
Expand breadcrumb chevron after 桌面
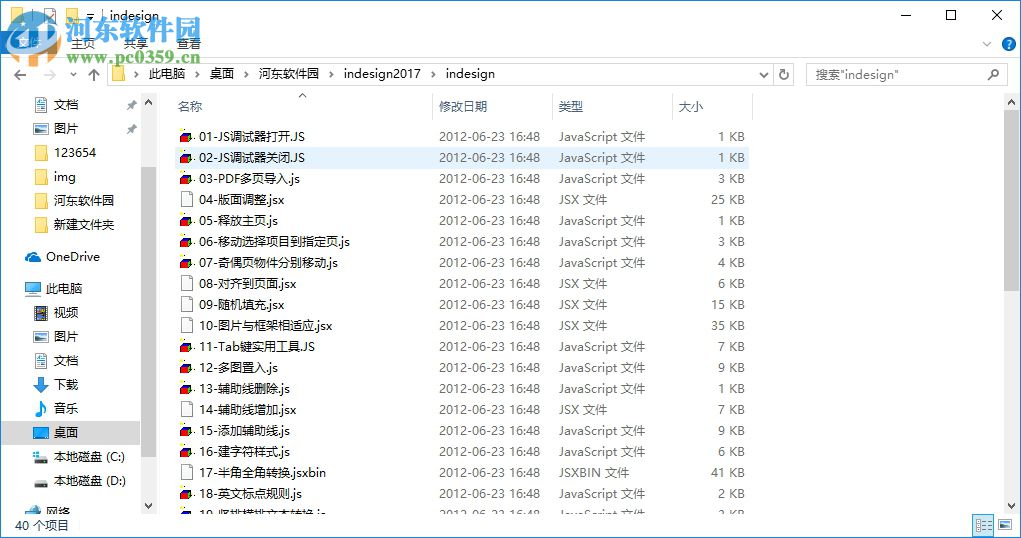[246, 74]
